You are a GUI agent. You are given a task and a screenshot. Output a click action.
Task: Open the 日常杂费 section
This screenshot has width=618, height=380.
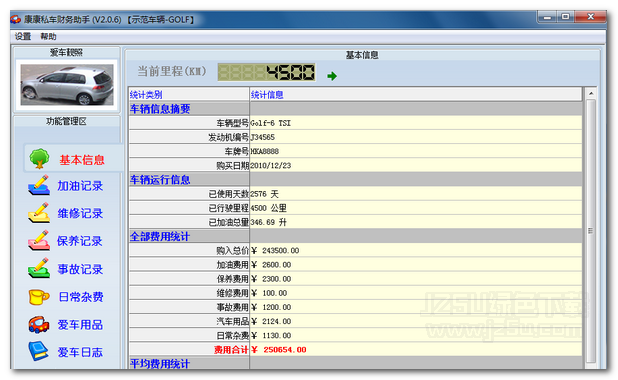point(81,297)
